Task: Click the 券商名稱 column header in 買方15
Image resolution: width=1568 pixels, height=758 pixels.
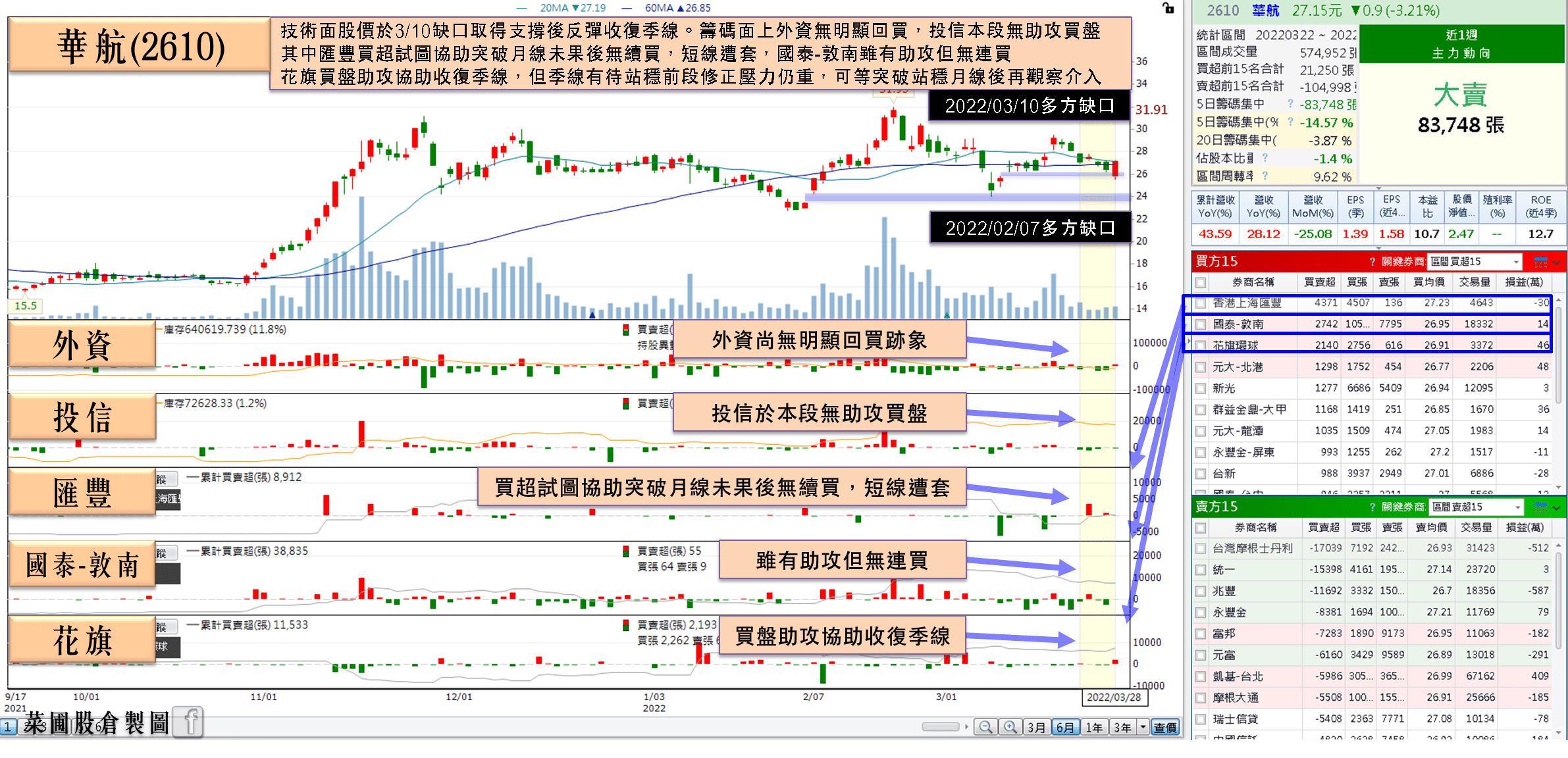Action: tap(1253, 282)
